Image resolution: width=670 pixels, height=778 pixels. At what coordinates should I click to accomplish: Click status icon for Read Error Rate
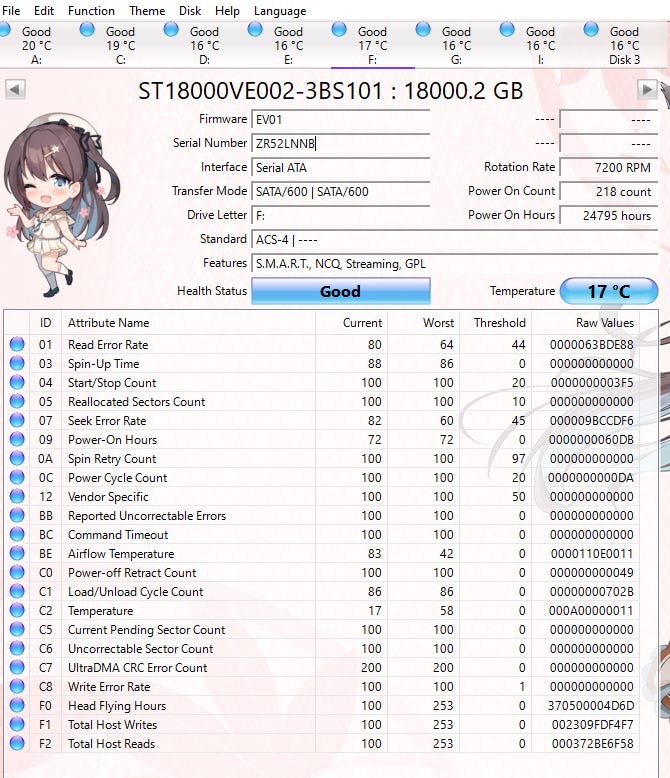pyautogui.click(x=17, y=344)
